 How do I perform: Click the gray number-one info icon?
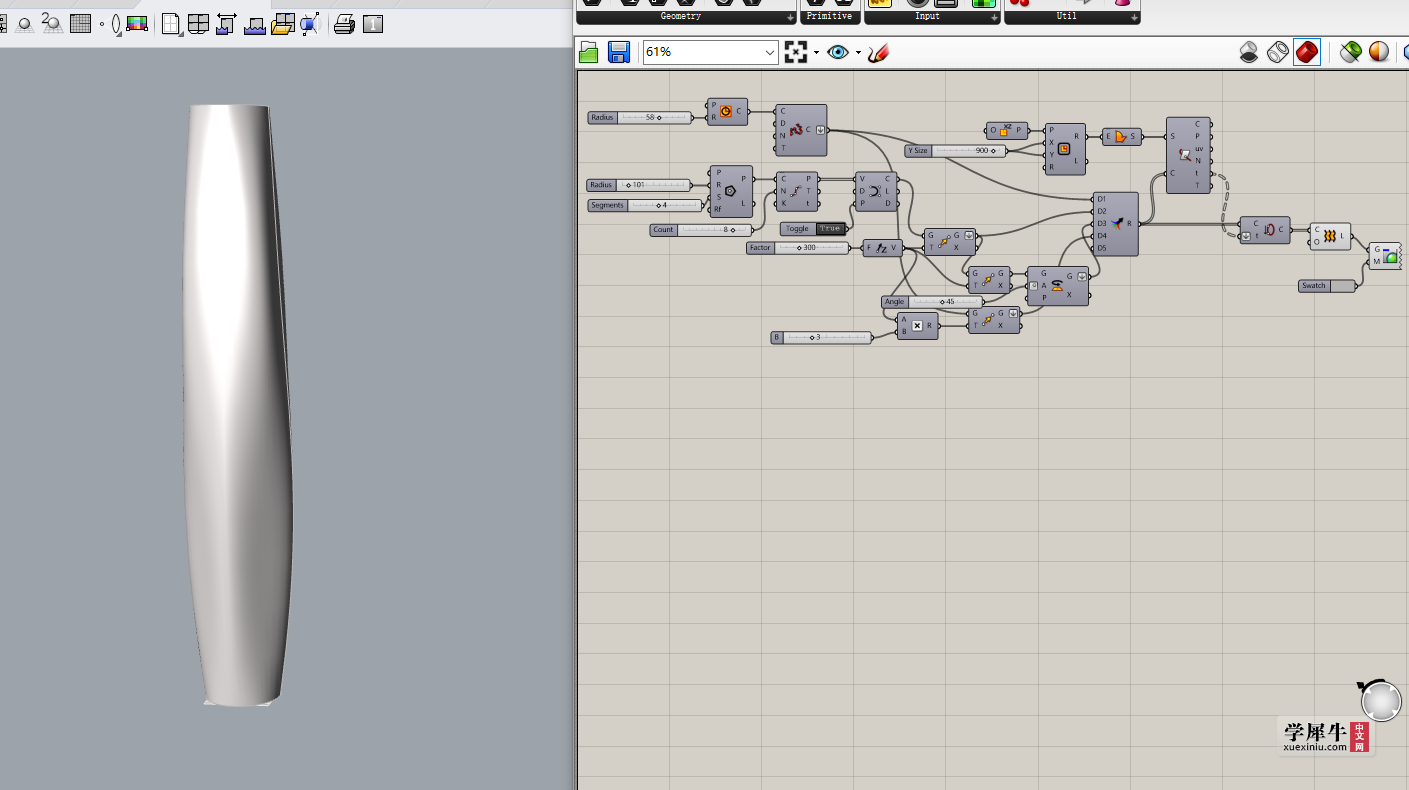tap(373, 24)
